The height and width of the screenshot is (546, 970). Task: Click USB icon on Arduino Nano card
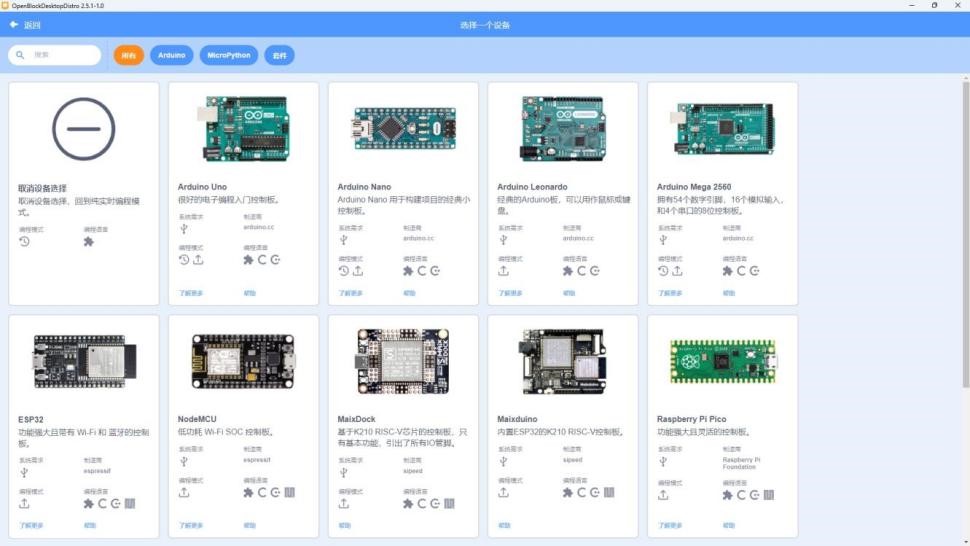(343, 240)
